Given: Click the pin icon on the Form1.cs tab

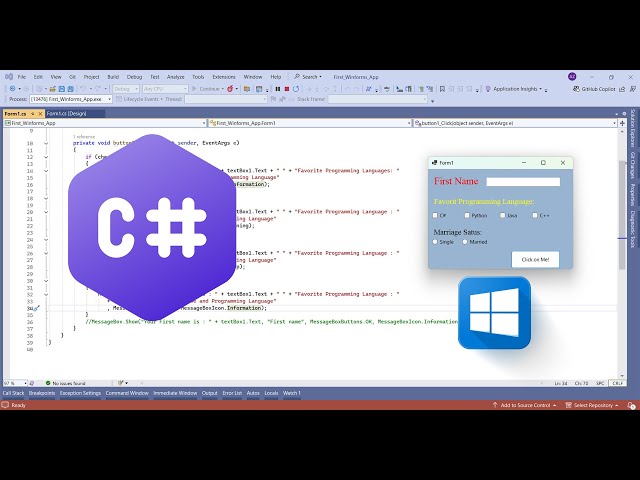Looking at the screenshot, I should click(x=33, y=113).
